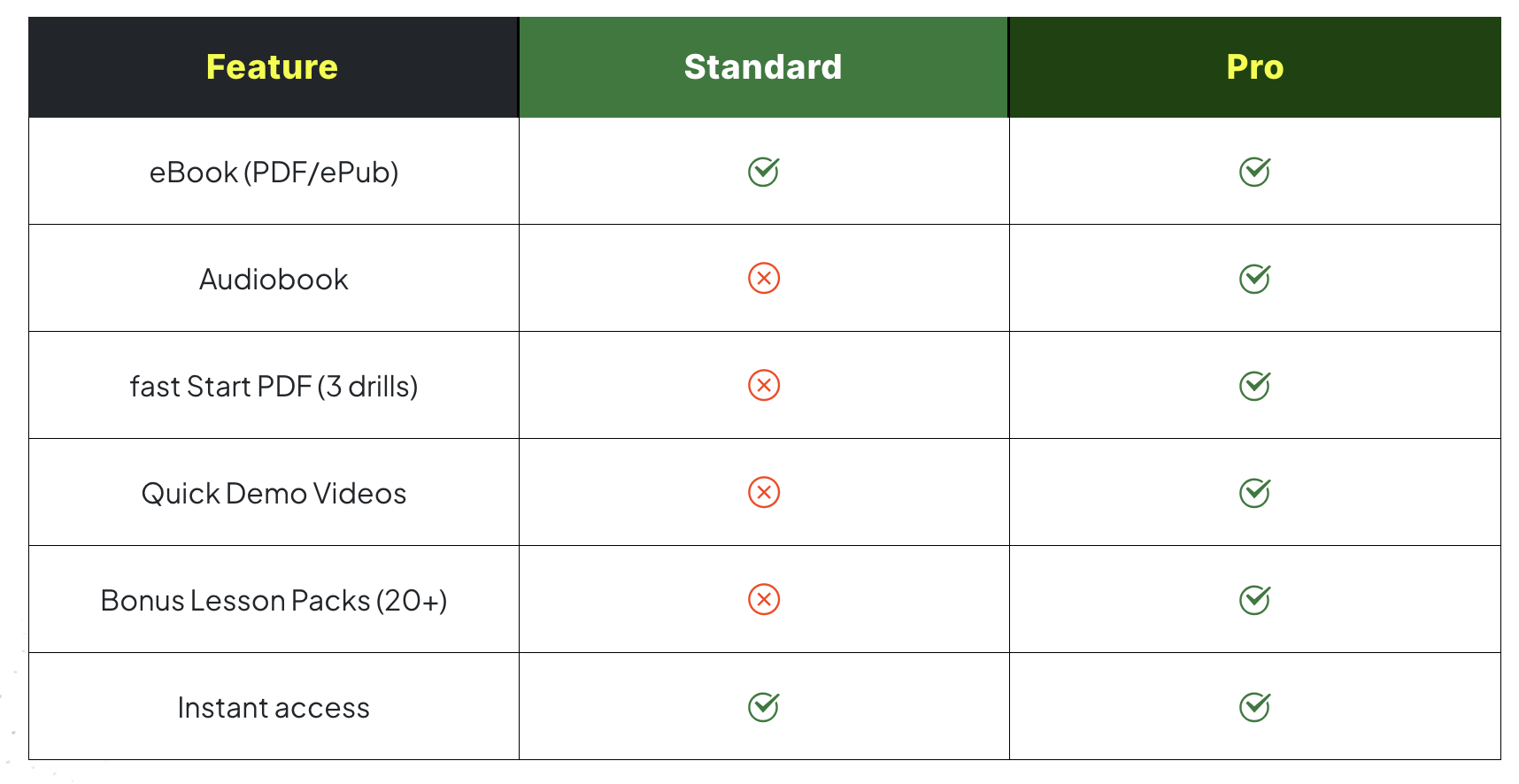Screen dimensions: 1519x784
Task: Click the Standard Quick Demo Videos X icon
Action: (x=763, y=493)
